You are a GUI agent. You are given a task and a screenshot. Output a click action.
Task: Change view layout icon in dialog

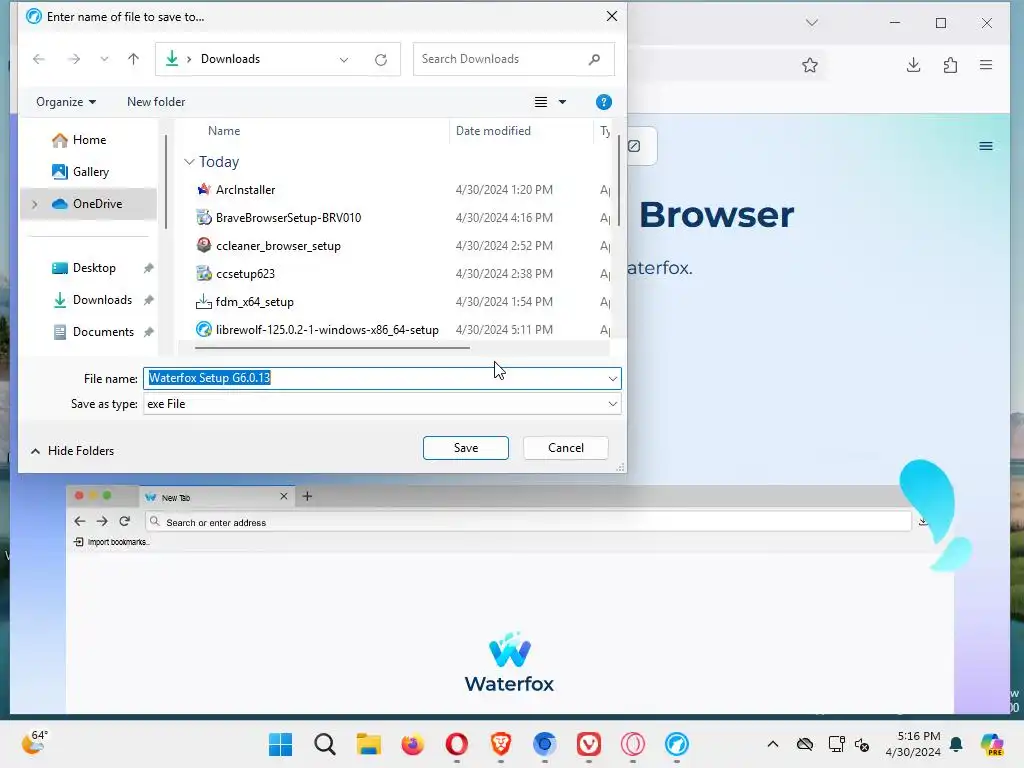click(x=541, y=102)
